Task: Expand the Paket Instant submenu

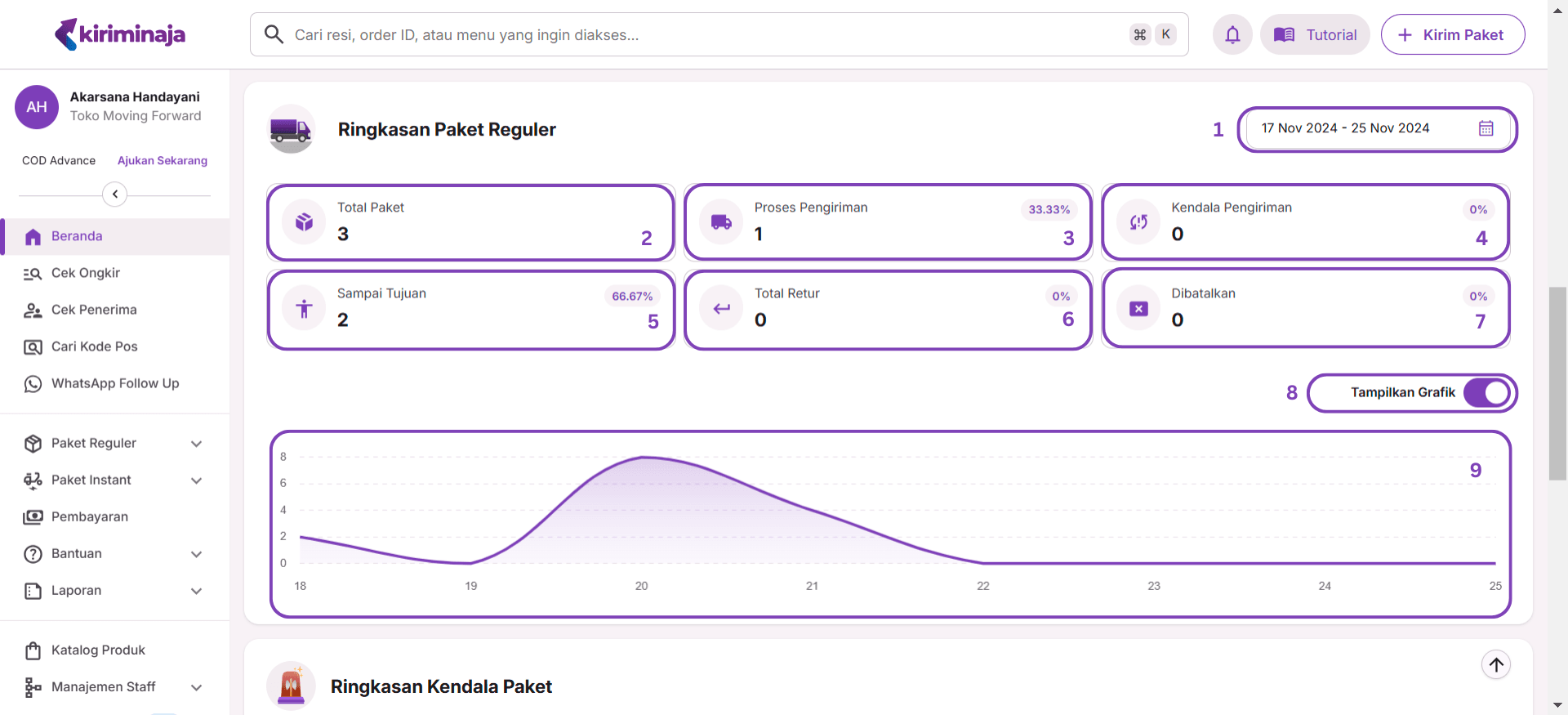Action: 196,480
